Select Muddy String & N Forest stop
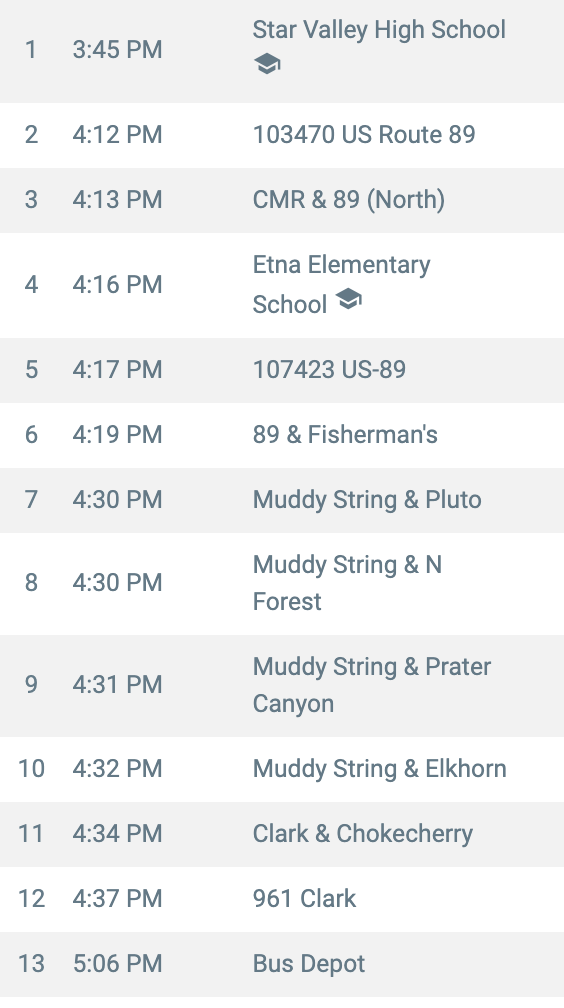564x1008 pixels. click(x=347, y=582)
